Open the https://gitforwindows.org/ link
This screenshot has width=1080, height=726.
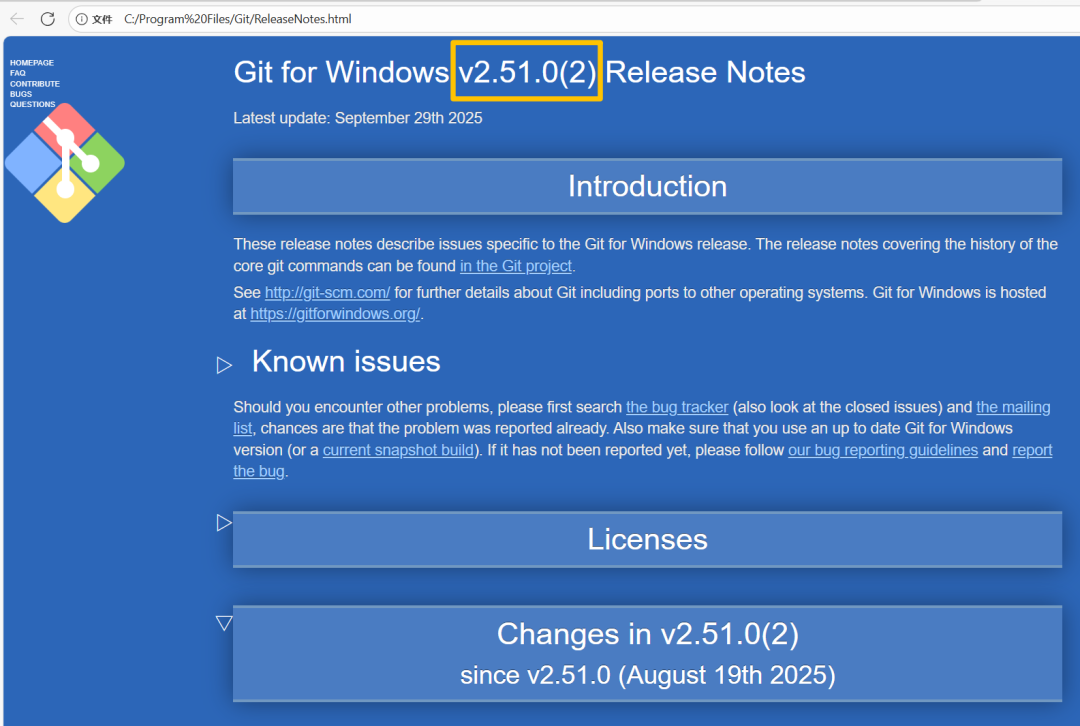pos(335,314)
